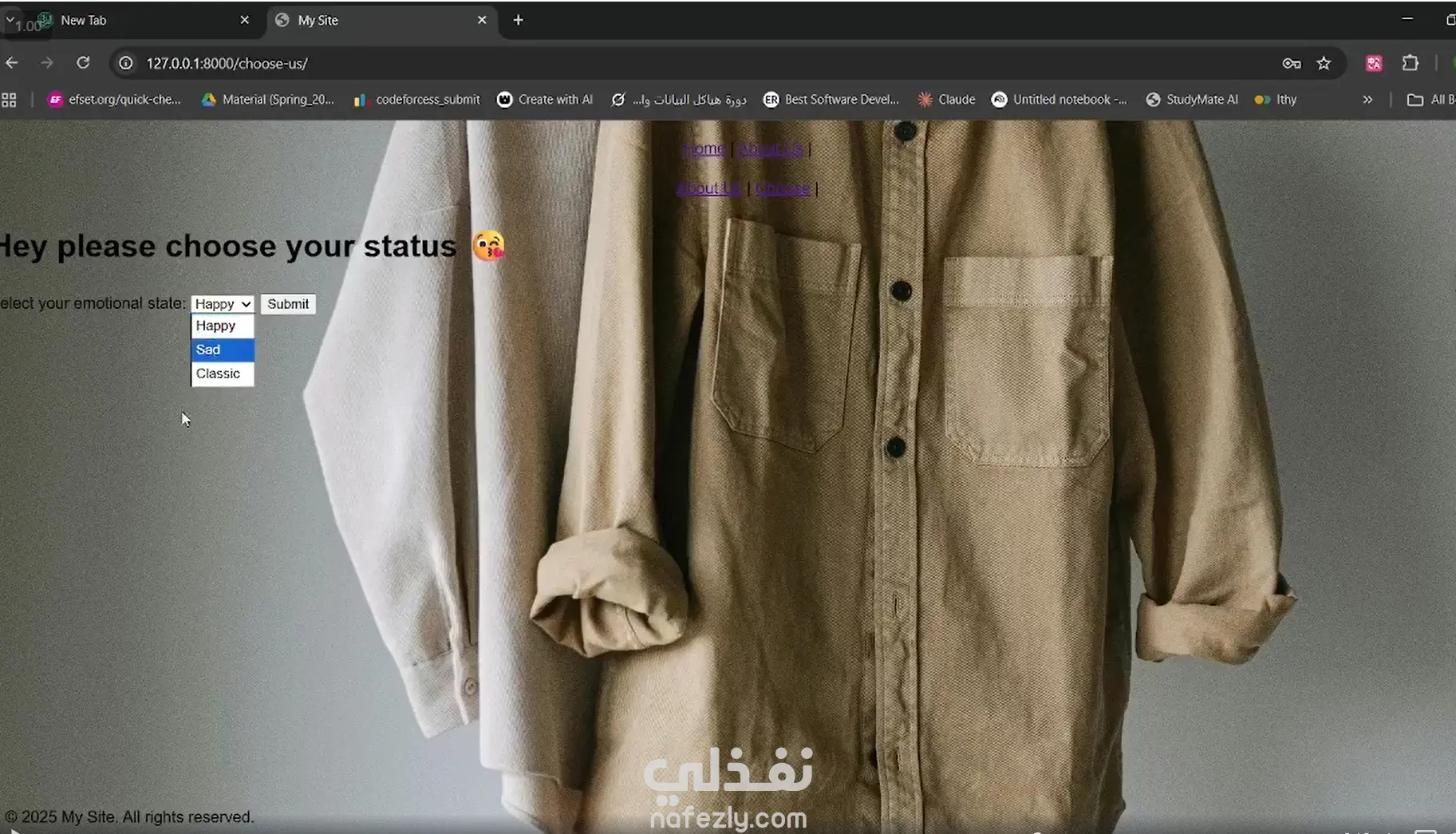Open a new tab with plus button
Image resolution: width=1456 pixels, height=834 pixels.
click(518, 20)
